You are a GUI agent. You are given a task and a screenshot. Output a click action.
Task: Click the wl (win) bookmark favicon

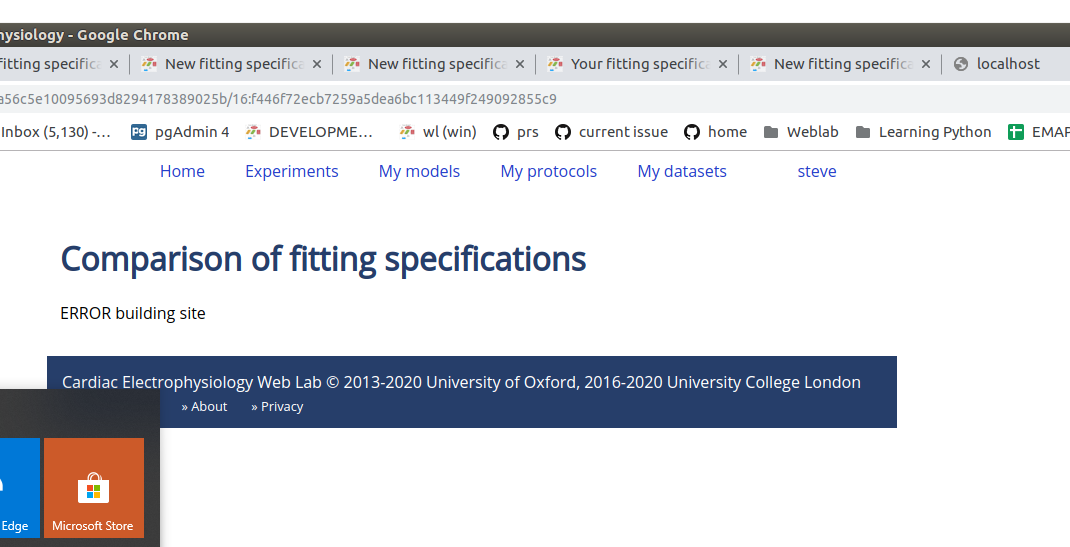click(x=407, y=132)
